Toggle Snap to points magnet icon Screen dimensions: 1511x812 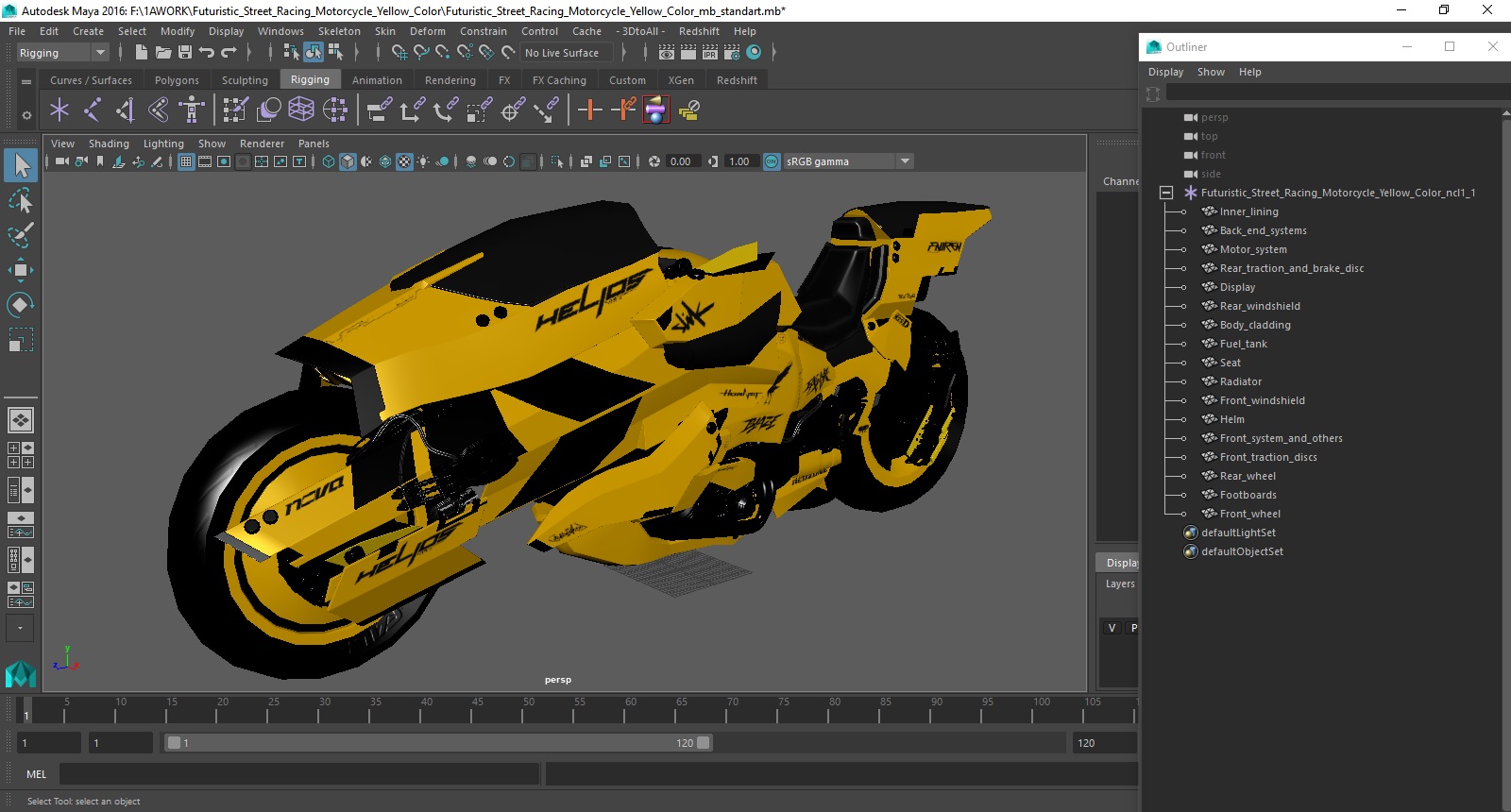(x=443, y=53)
